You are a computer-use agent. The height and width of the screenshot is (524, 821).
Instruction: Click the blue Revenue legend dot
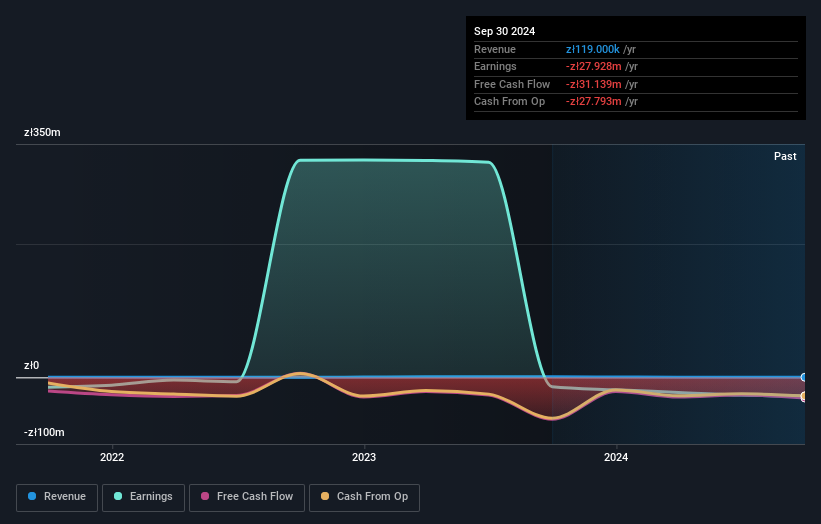pos(32,496)
